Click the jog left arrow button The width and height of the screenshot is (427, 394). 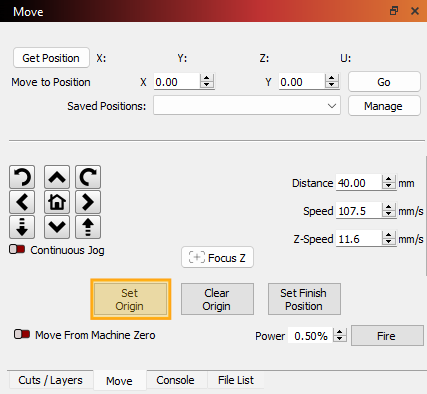(22, 202)
